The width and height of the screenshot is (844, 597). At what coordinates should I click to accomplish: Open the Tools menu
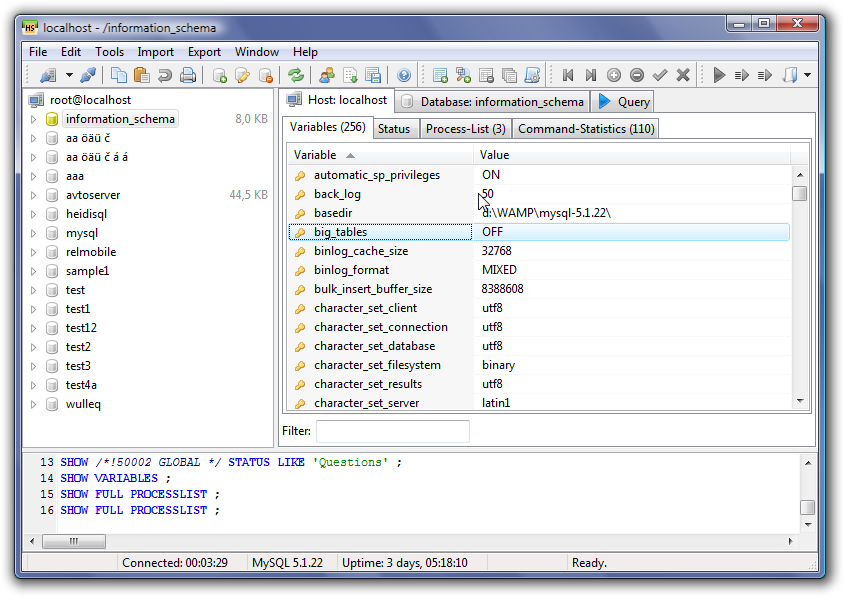coord(109,52)
